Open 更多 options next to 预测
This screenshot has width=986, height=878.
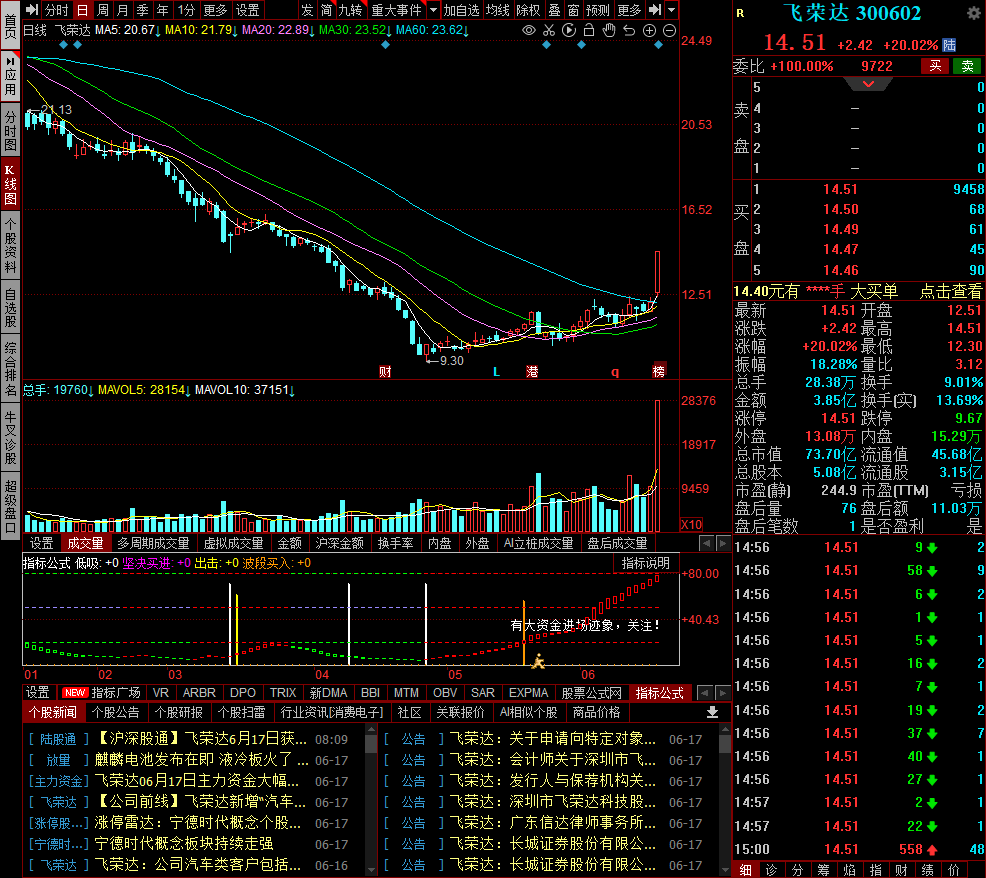pos(629,10)
